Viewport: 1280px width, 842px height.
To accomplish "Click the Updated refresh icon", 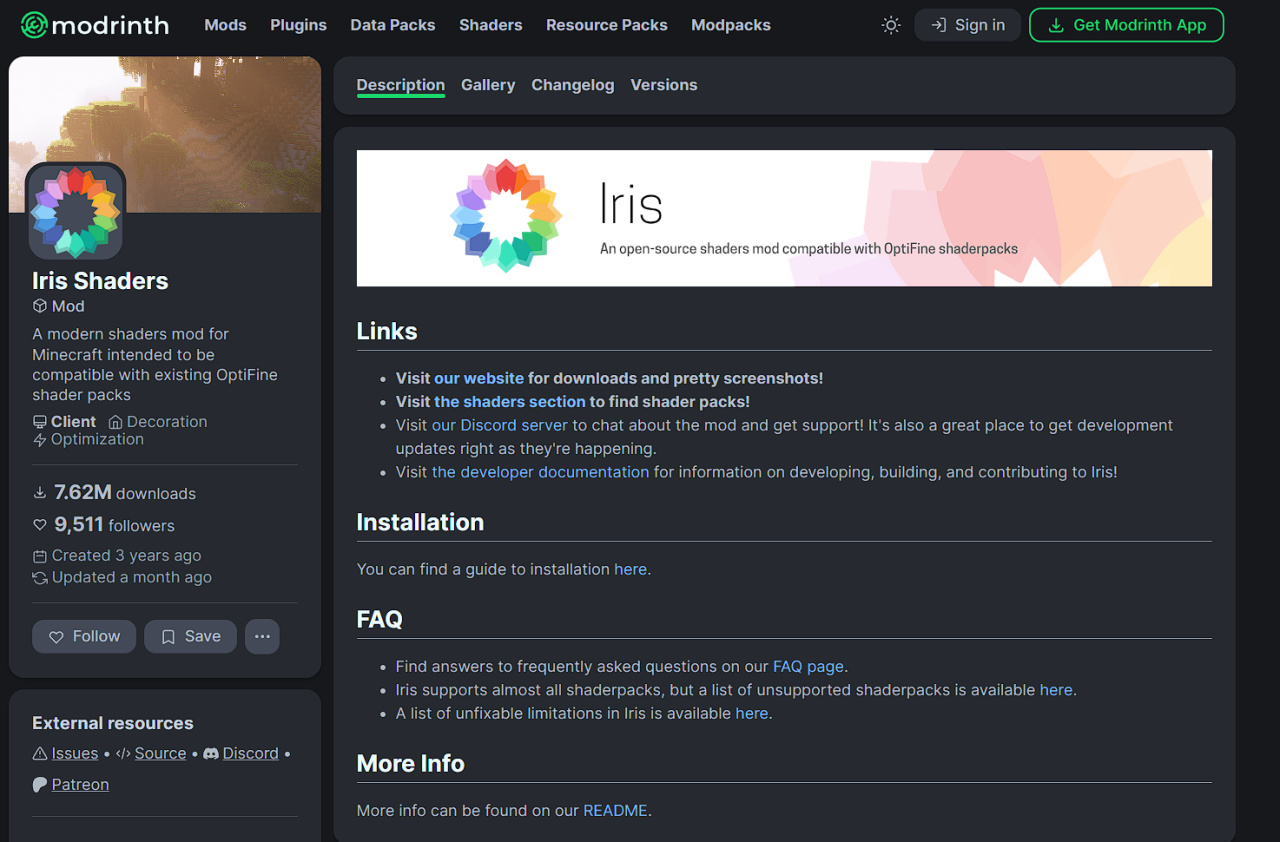I will tap(40, 577).
